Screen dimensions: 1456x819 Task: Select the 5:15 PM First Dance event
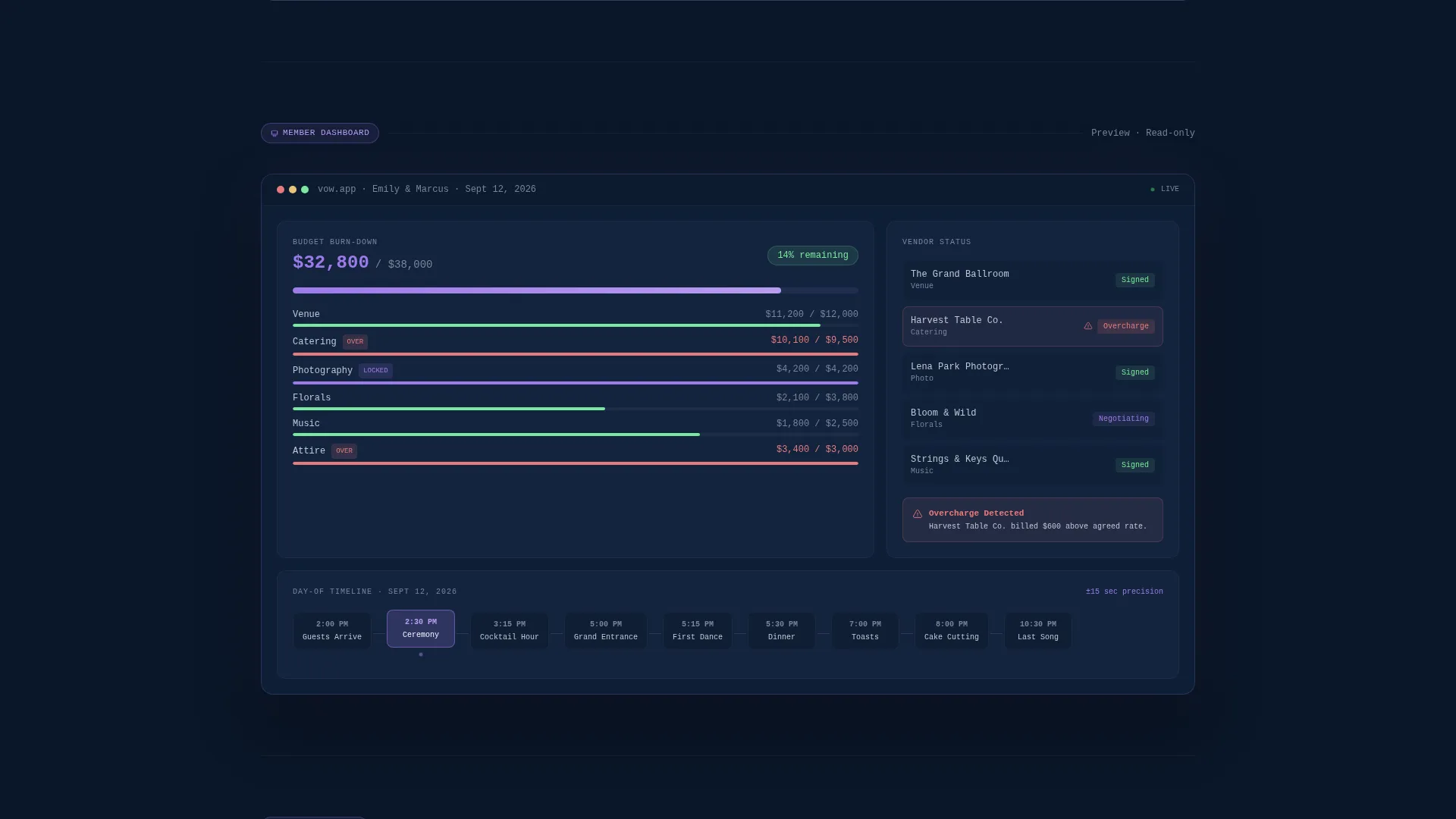[698, 631]
